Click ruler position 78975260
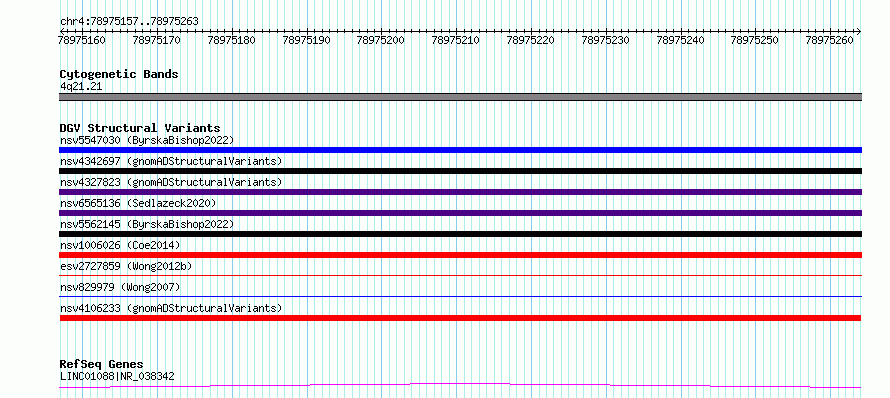The width and height of the screenshot is (890, 398). 830,40
